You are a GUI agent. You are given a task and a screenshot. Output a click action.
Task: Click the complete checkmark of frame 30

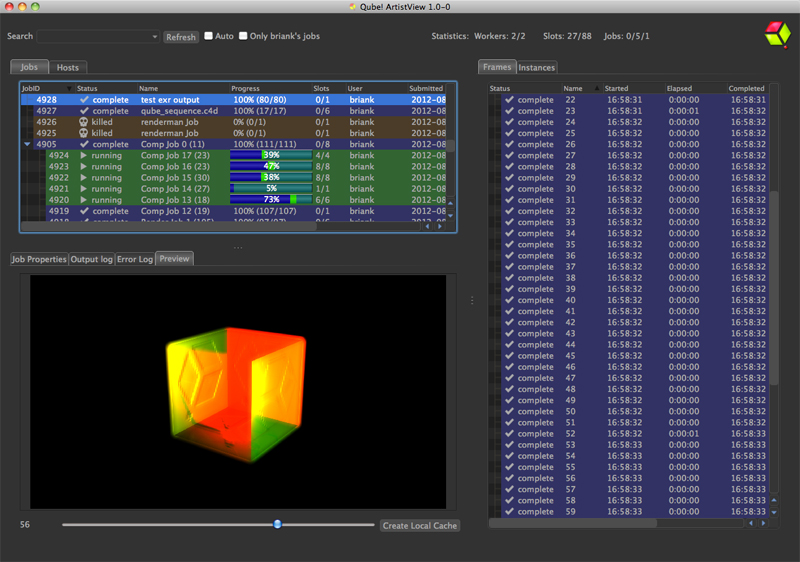[x=509, y=189]
